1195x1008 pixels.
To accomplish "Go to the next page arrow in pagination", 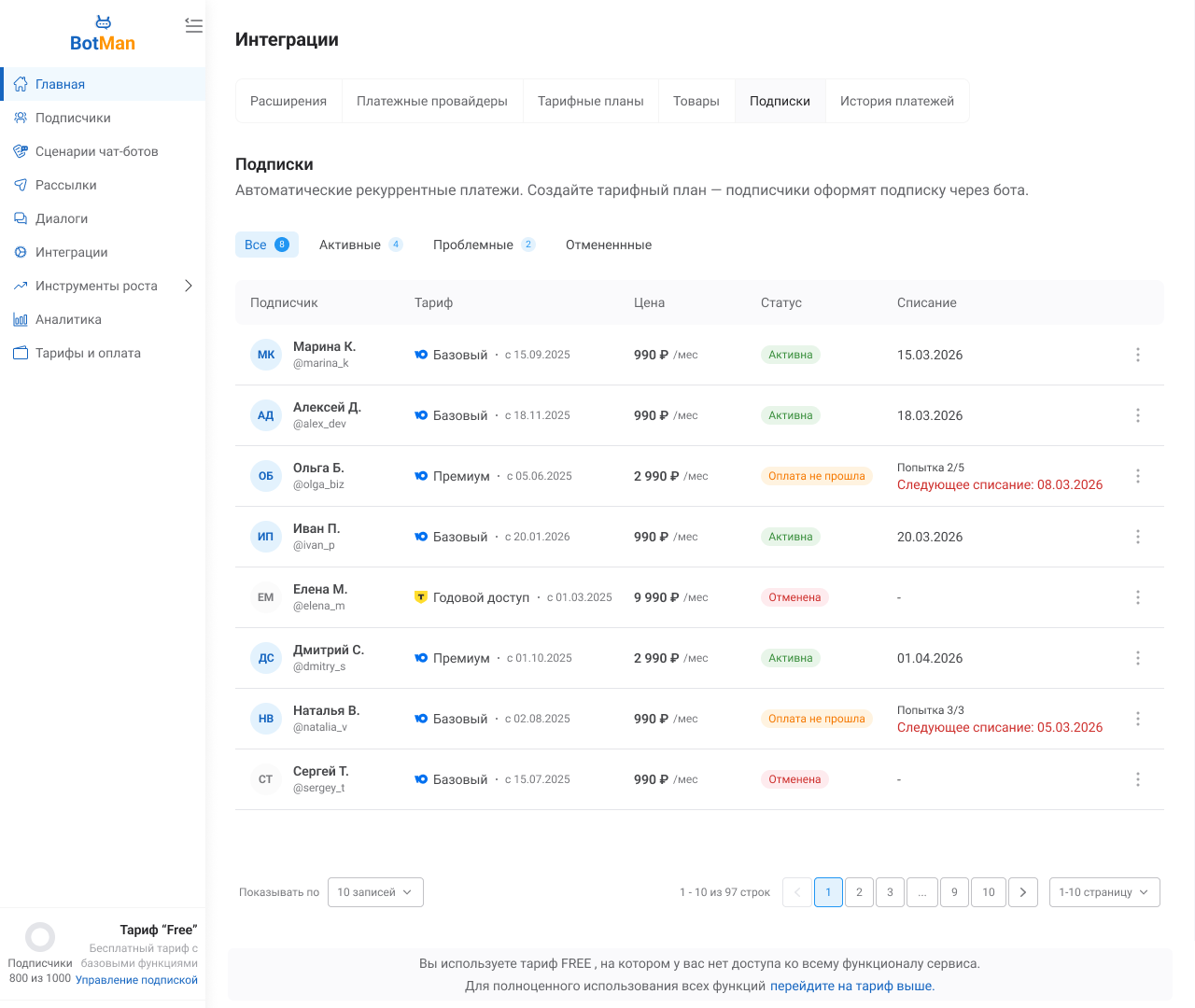I will (1023, 892).
